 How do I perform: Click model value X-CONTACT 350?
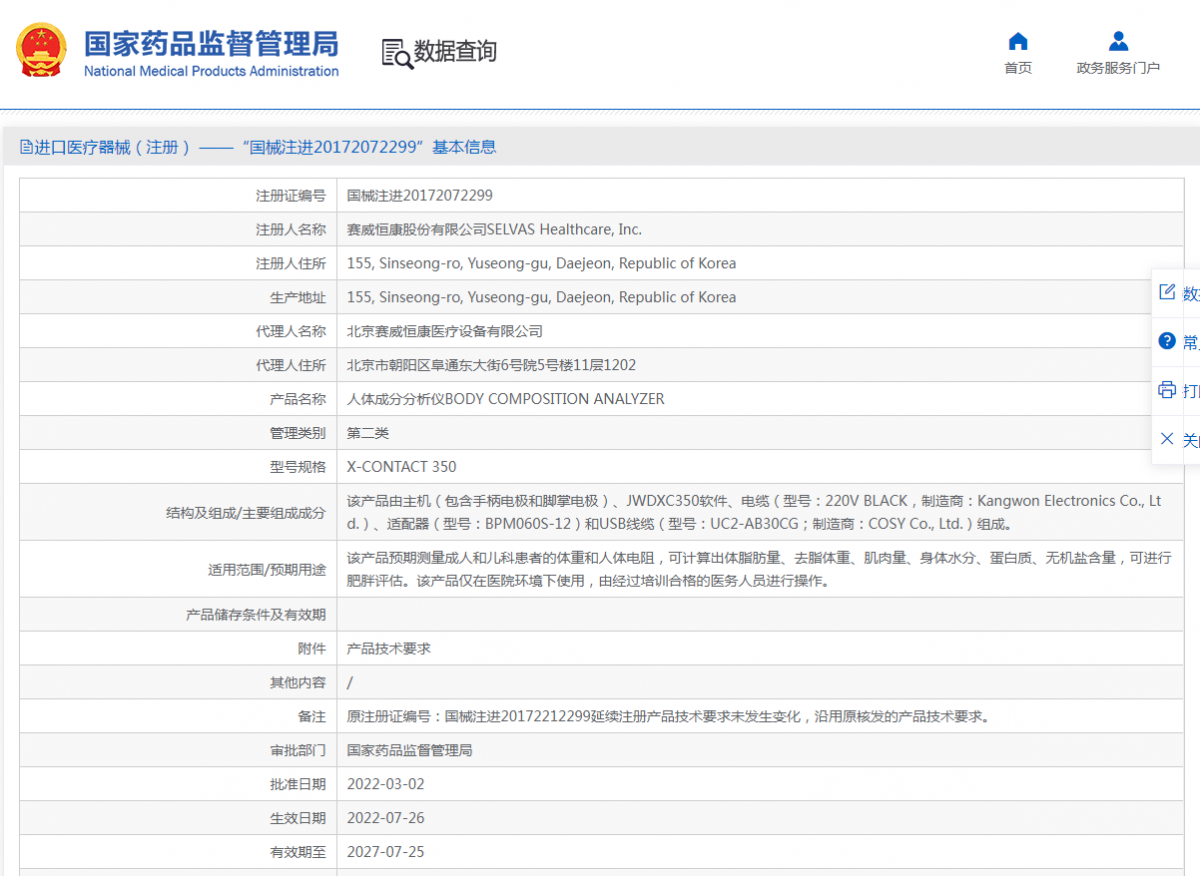[x=402, y=467]
